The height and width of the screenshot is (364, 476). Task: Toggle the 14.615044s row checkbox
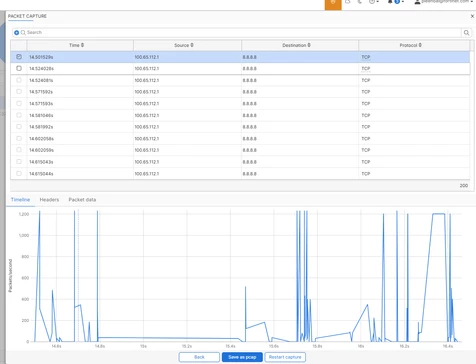pos(19,173)
